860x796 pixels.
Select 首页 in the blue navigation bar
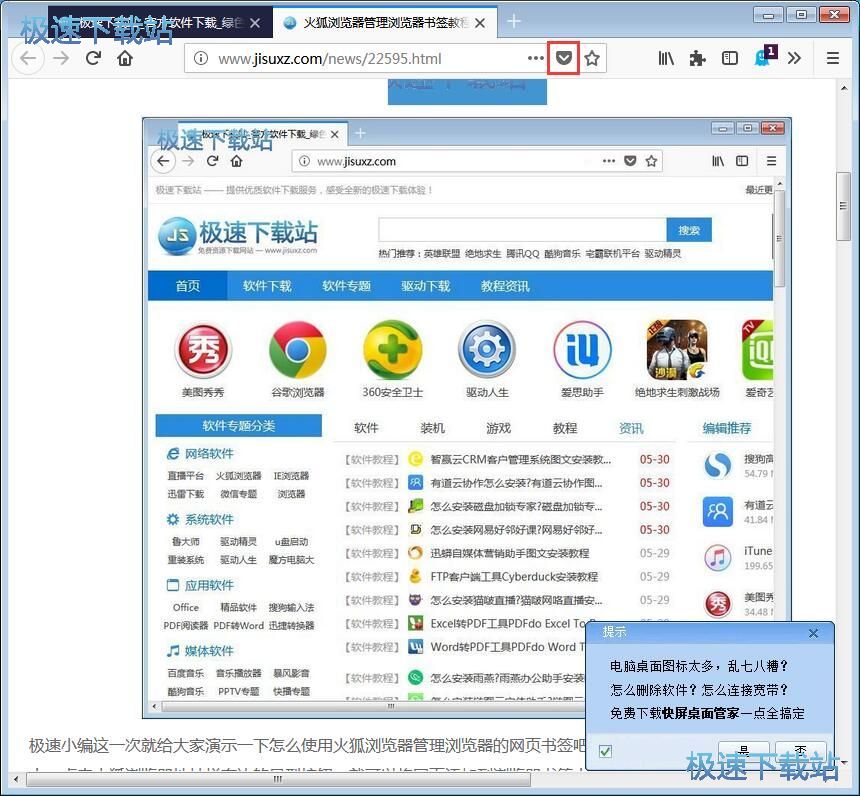pos(188,286)
